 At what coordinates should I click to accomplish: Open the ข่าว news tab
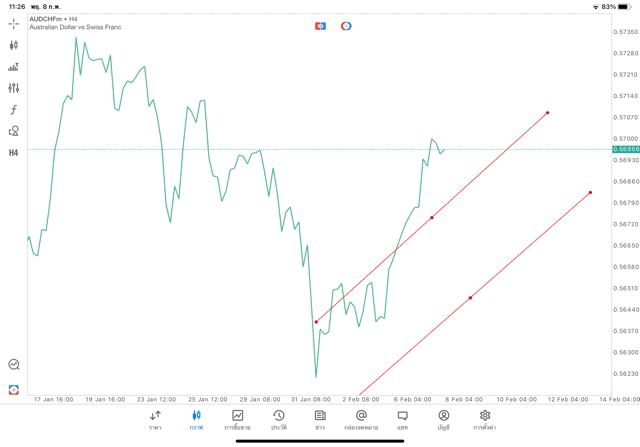[320, 420]
